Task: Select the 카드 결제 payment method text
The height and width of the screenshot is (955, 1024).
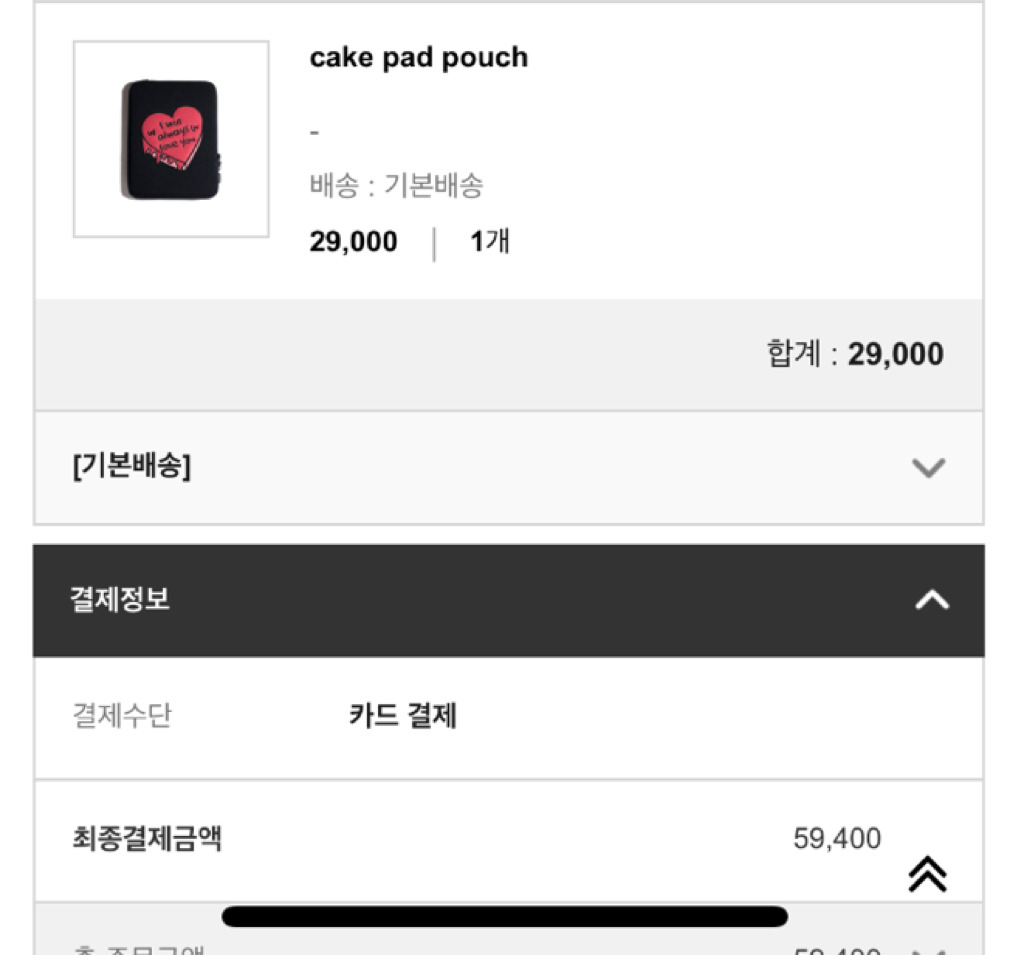Action: click(403, 716)
